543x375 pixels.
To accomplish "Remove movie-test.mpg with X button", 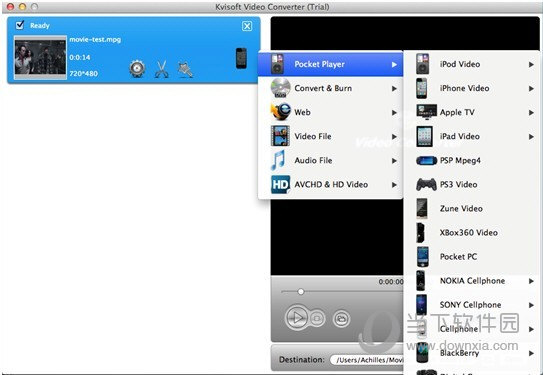I will pos(247,26).
